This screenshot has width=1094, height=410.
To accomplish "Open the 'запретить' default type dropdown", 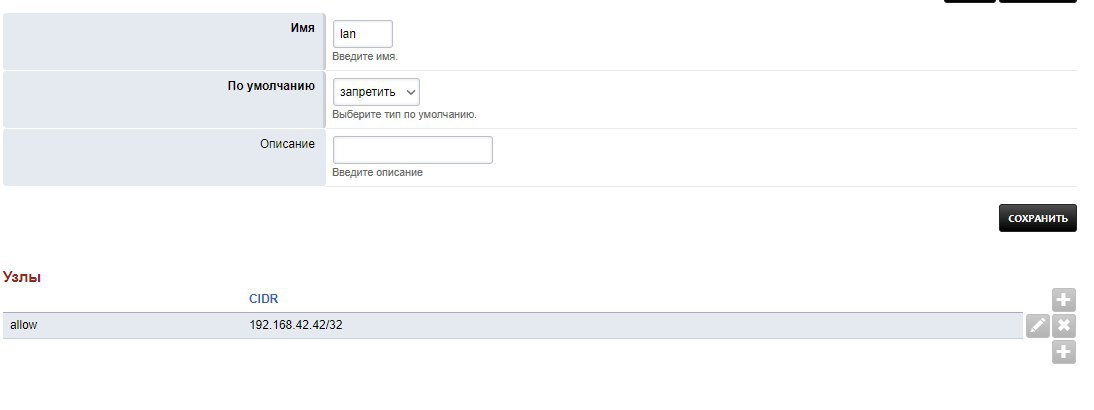I will click(x=376, y=92).
